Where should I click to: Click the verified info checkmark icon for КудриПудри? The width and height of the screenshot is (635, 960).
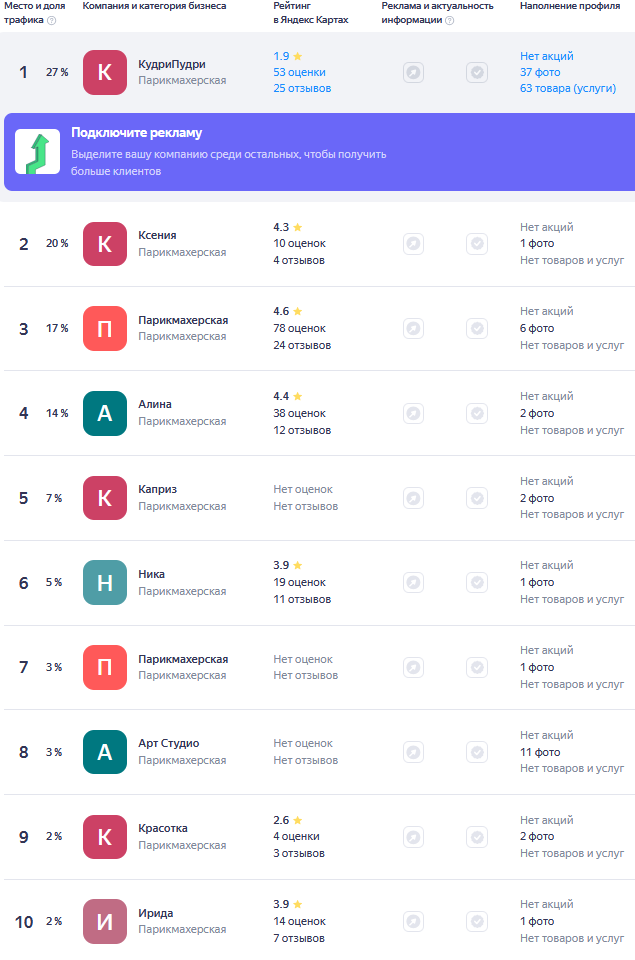tap(477, 72)
